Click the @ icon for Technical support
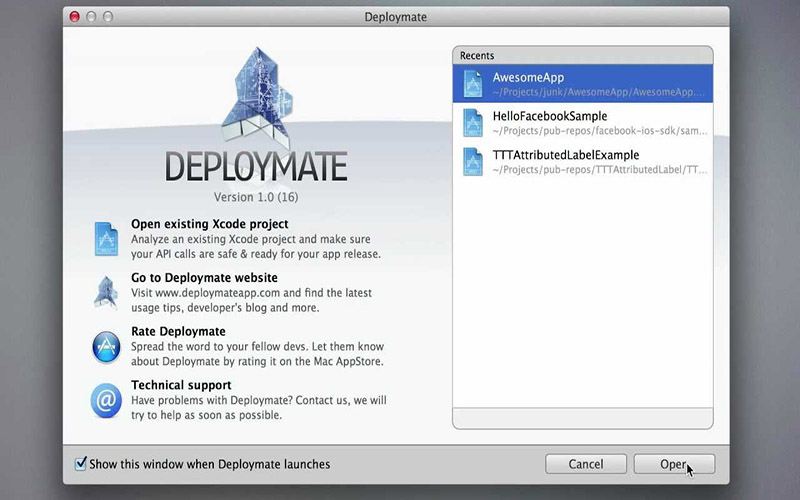 [x=106, y=401]
